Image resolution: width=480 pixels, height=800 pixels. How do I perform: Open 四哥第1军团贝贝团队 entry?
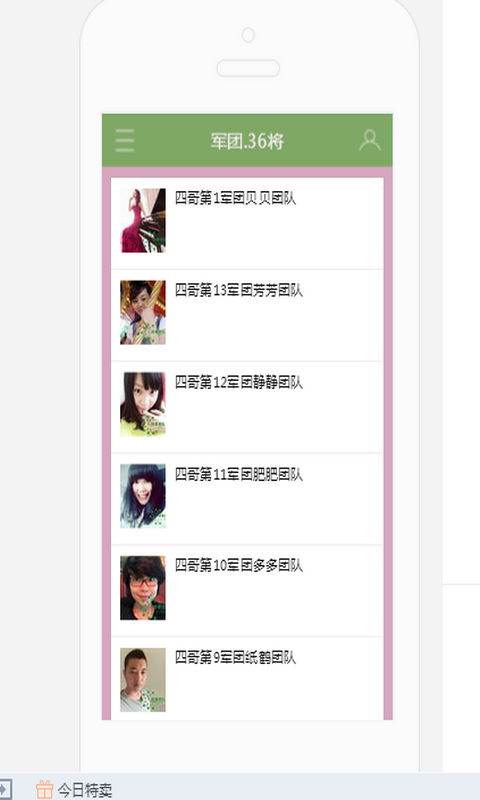tap(247, 223)
